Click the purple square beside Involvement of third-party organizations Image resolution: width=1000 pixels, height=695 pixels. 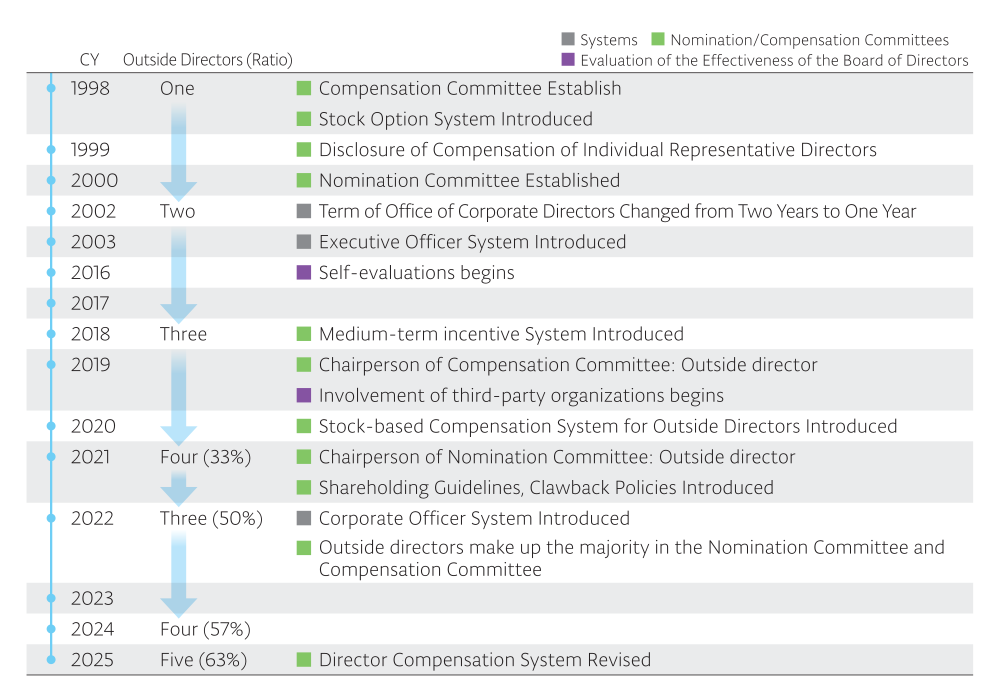coord(304,395)
